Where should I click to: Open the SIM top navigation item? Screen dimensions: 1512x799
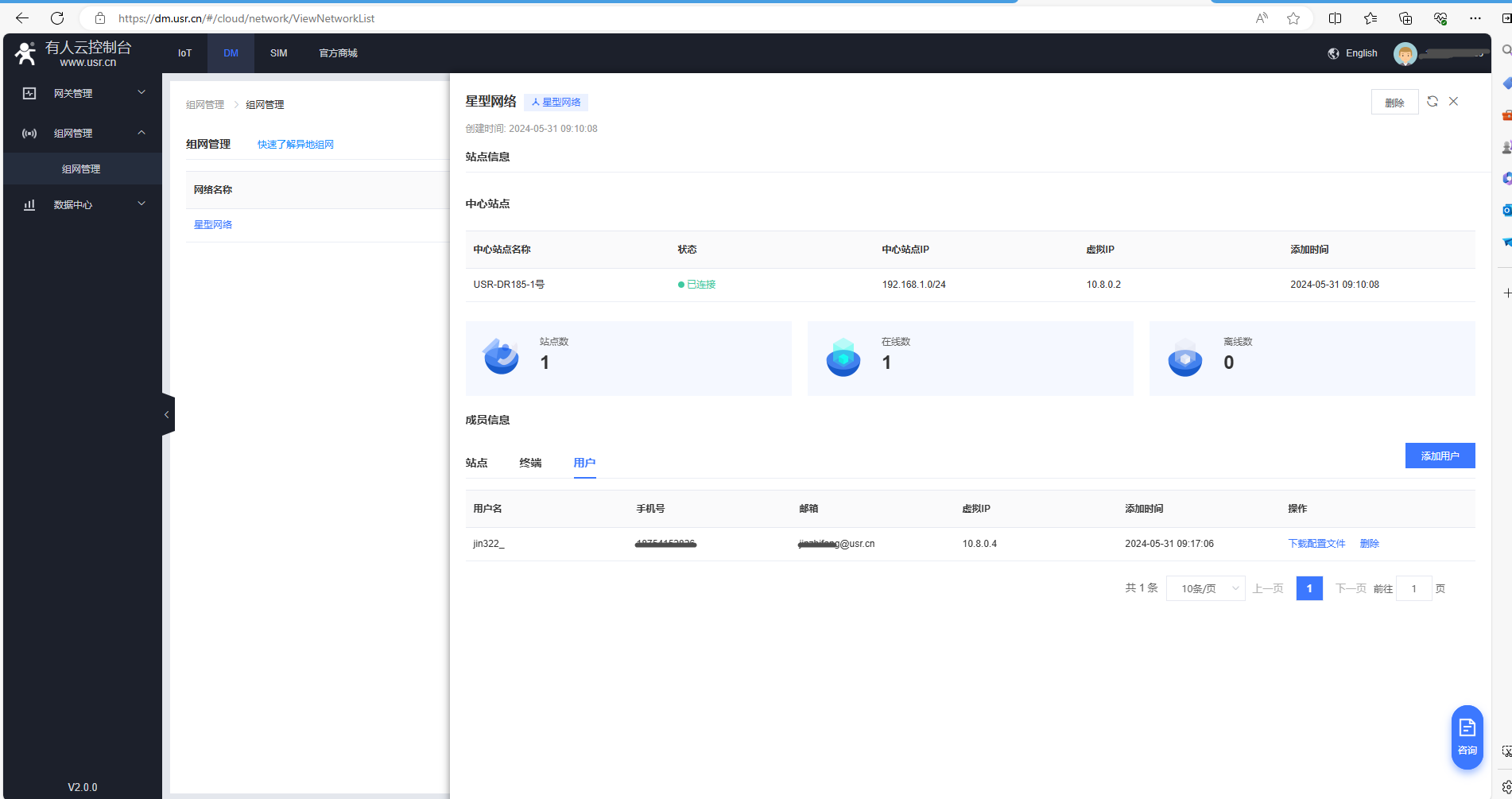(x=278, y=53)
